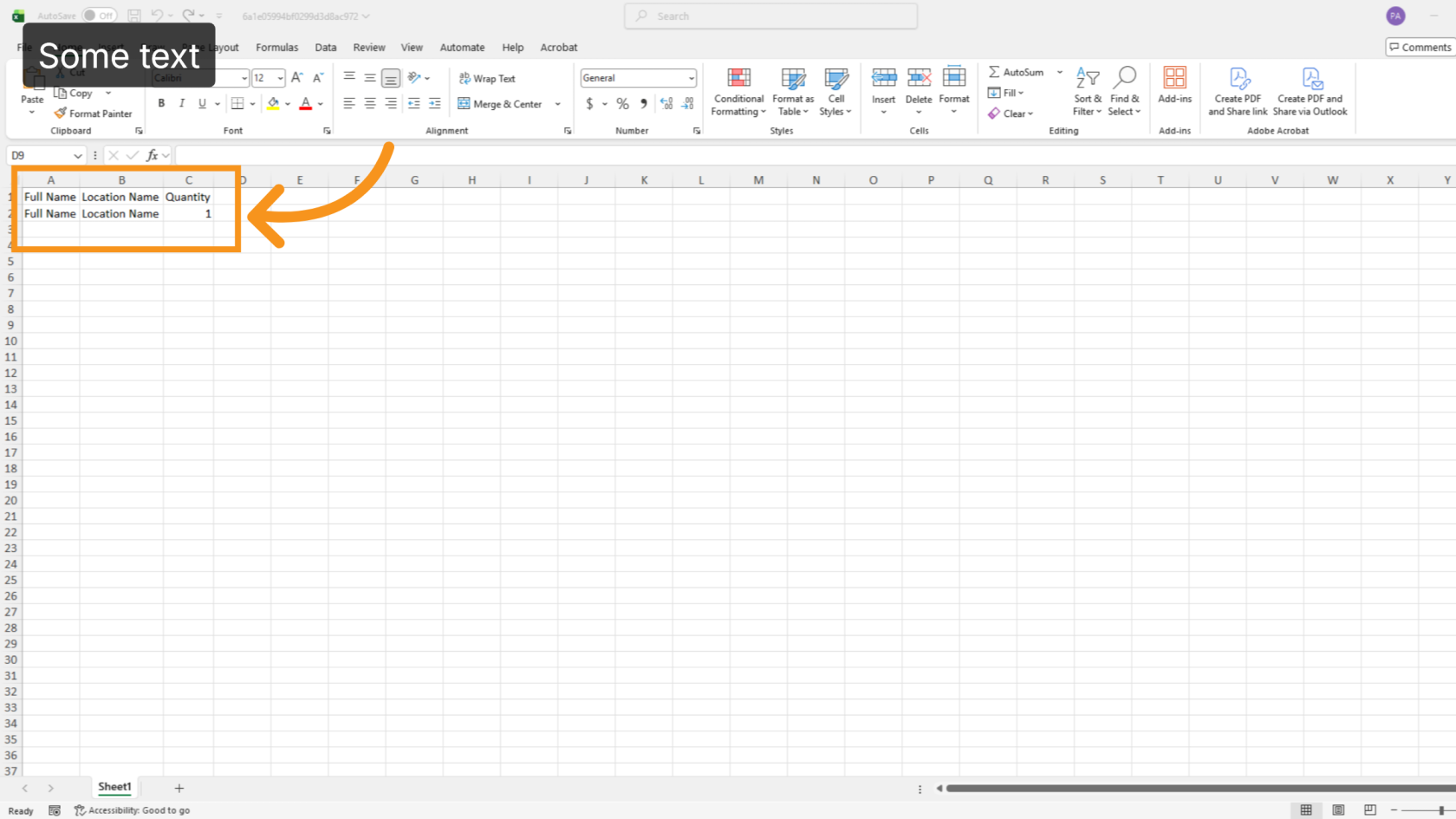Toggle italic formatting

[x=182, y=103]
